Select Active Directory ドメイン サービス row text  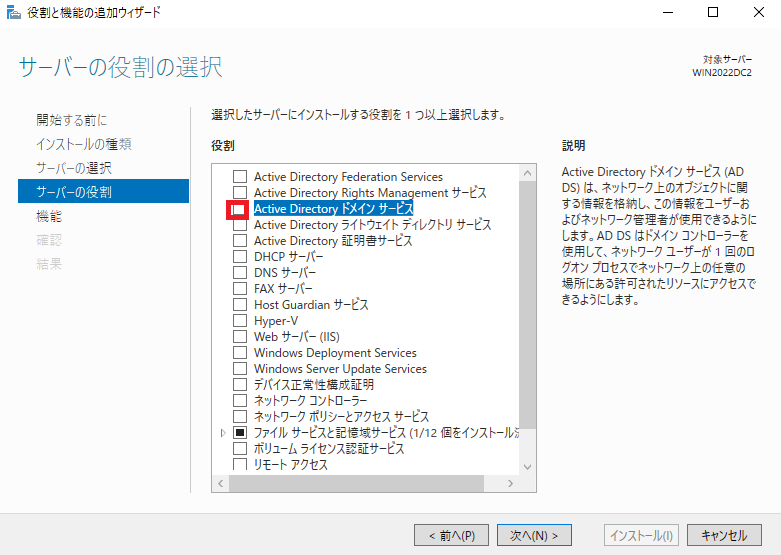tap(333, 208)
